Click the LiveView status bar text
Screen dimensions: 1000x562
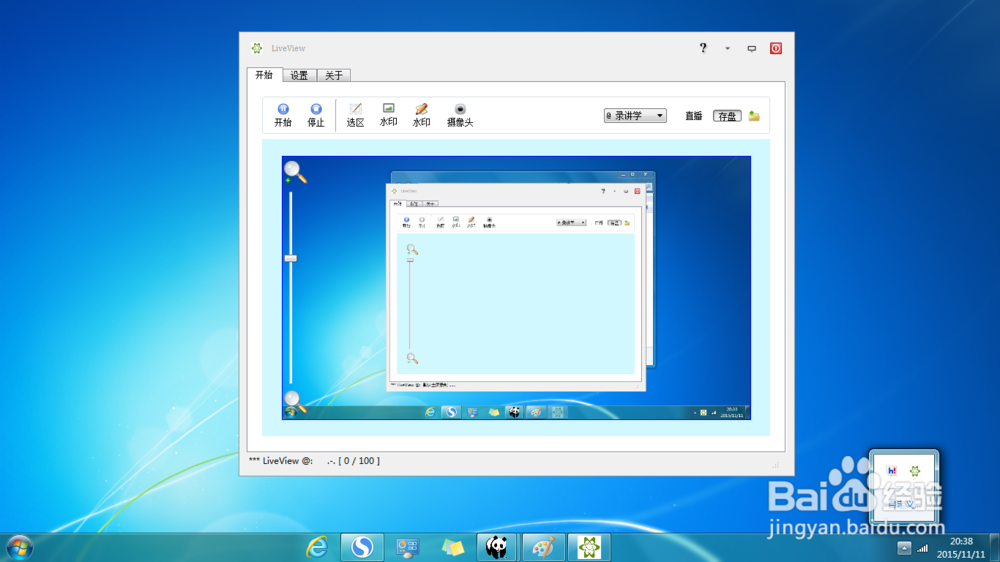point(314,461)
